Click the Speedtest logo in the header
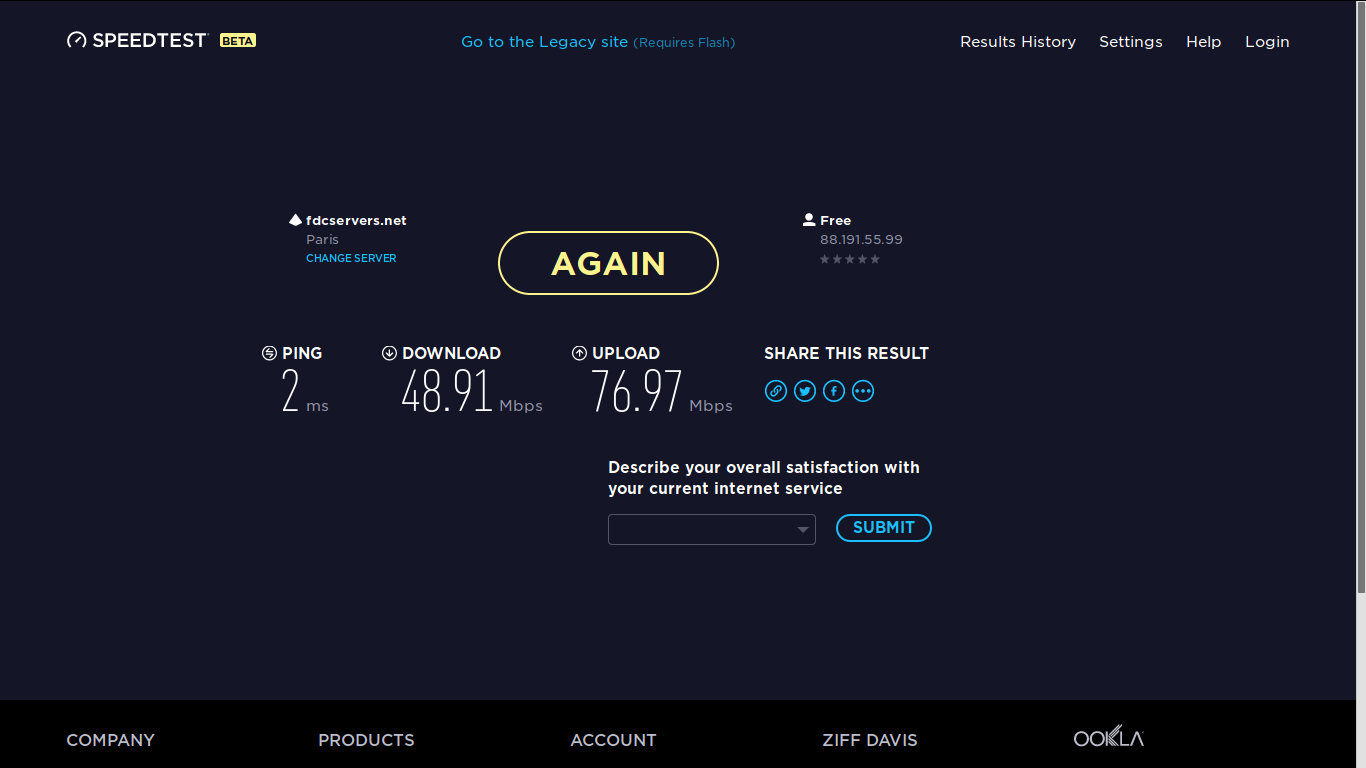This screenshot has height=768, width=1366. point(137,41)
